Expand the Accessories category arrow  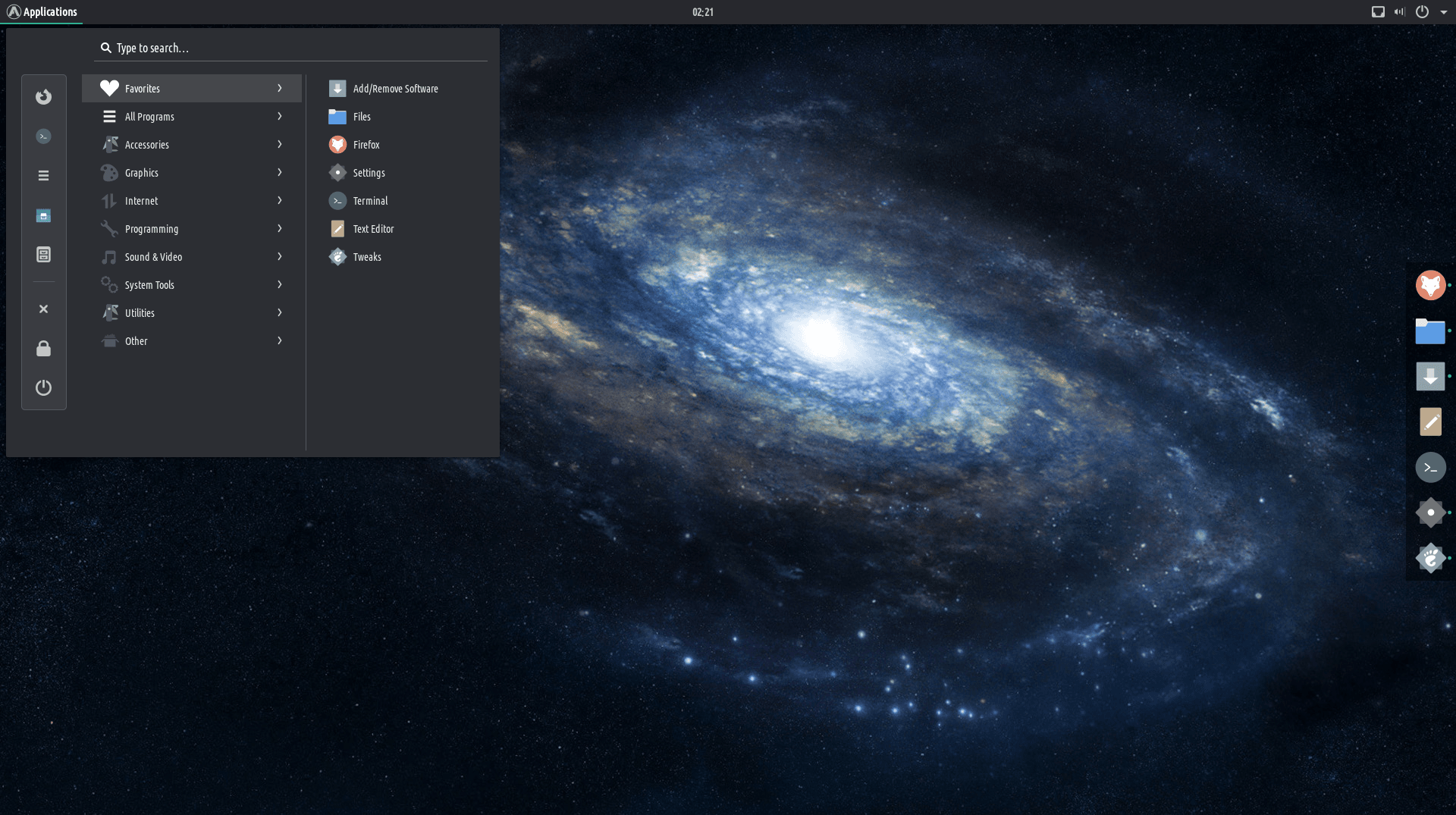[280, 145]
